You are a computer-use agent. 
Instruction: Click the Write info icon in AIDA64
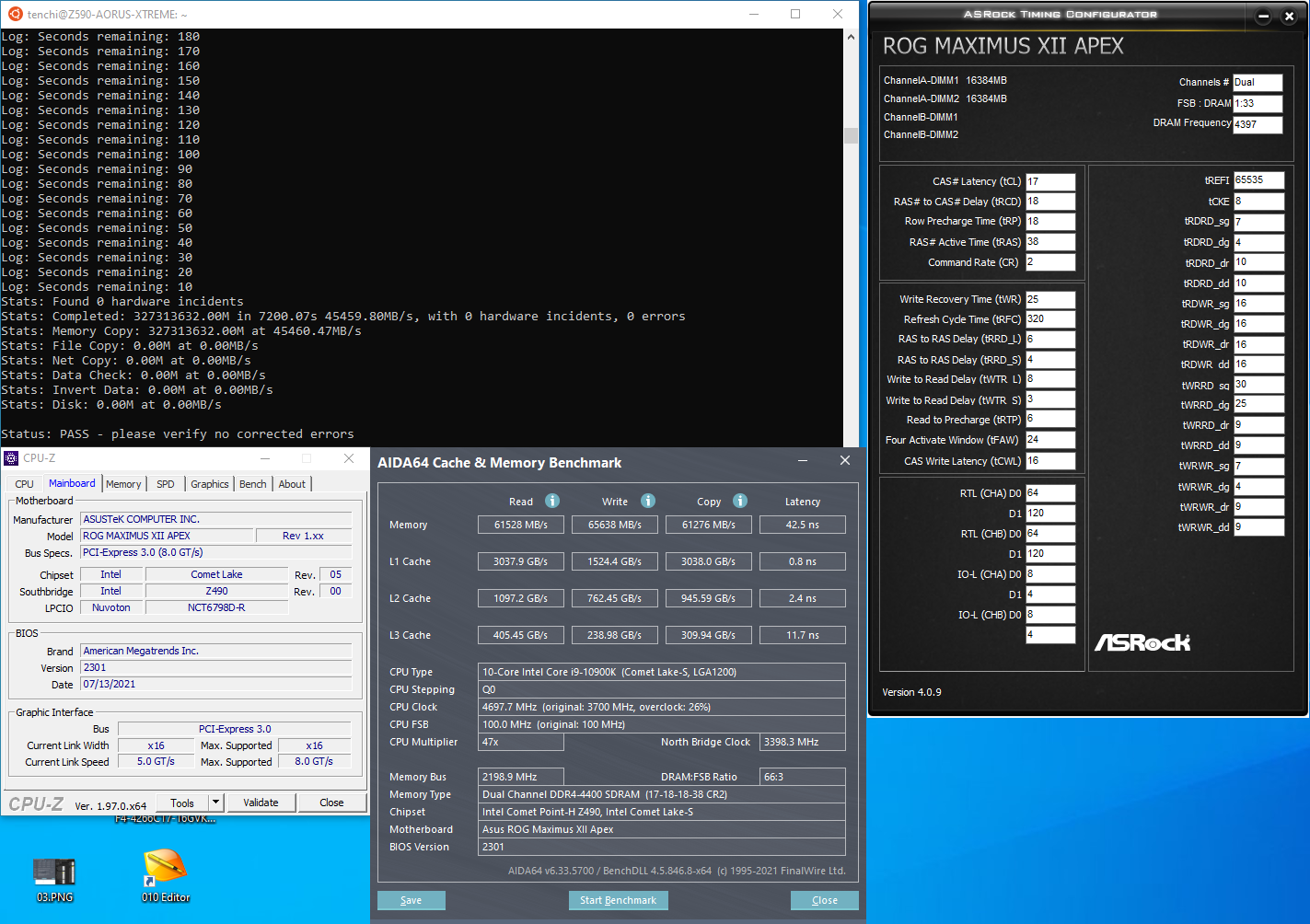[x=648, y=501]
